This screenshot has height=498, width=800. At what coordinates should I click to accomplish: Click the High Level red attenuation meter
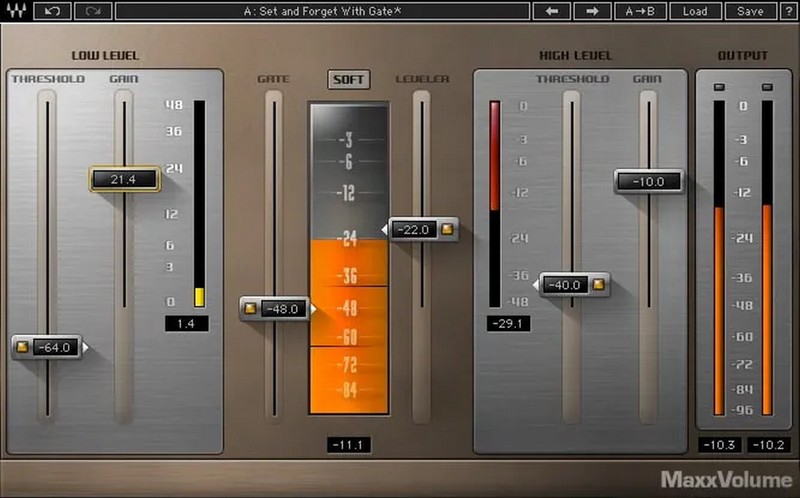(x=494, y=204)
